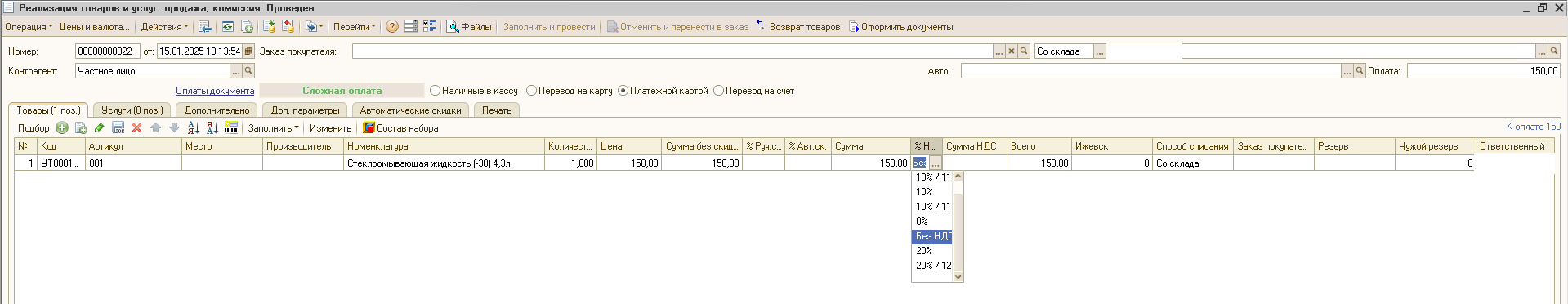Switch to the Услуги (0 поз.) tab
This screenshot has height=304, width=1568.
132,110
